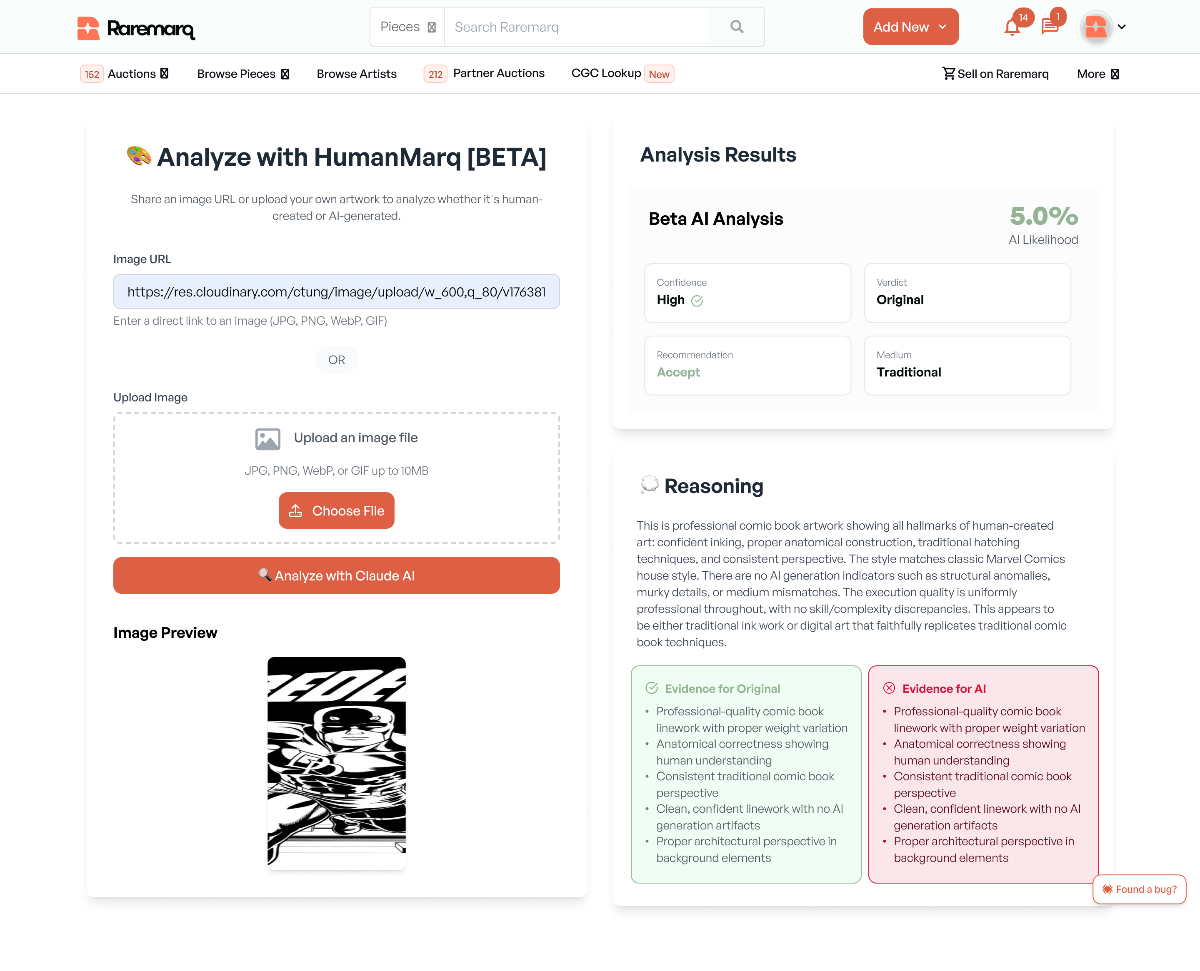Expand the profile avatar menu
Viewport: 1200px width, 971px height.
[x=1103, y=27]
